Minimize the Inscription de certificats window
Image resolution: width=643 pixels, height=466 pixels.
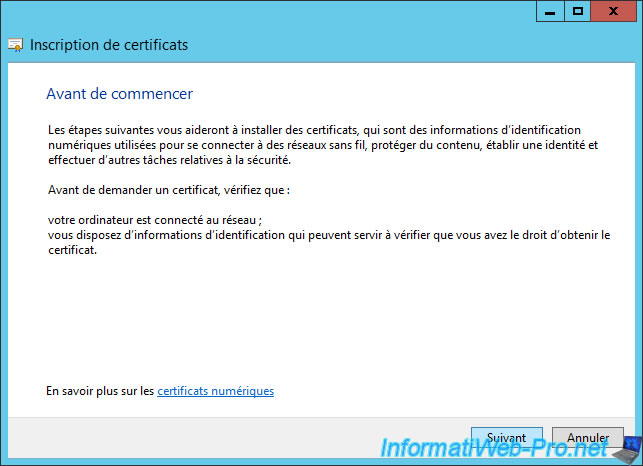click(x=550, y=11)
